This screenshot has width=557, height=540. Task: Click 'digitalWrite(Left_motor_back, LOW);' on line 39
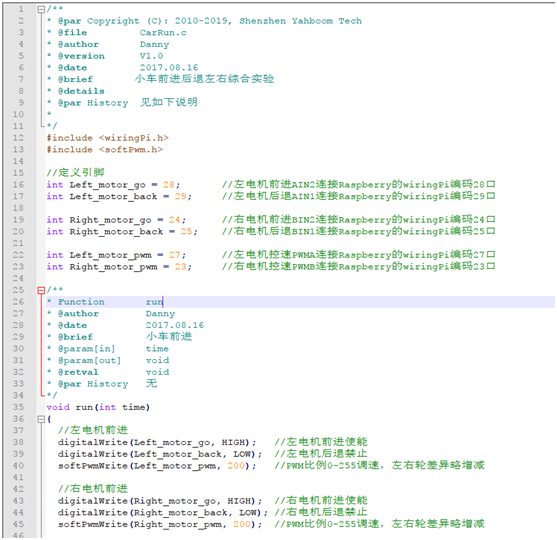(x=160, y=454)
